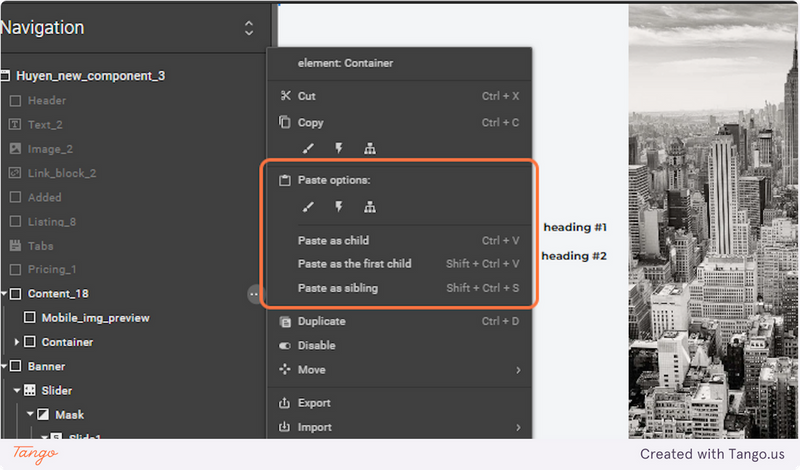
Task: Click the Image_2 picture icon
Action: (x=15, y=149)
